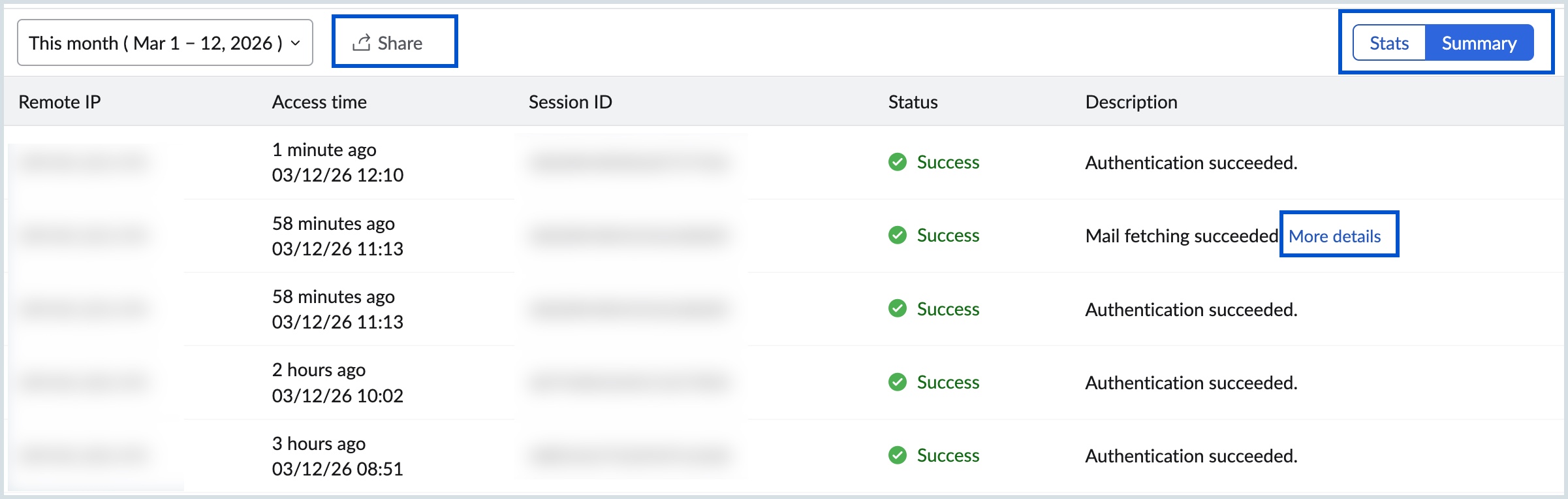Click the green checkmark in the 12:10 row

point(898,162)
